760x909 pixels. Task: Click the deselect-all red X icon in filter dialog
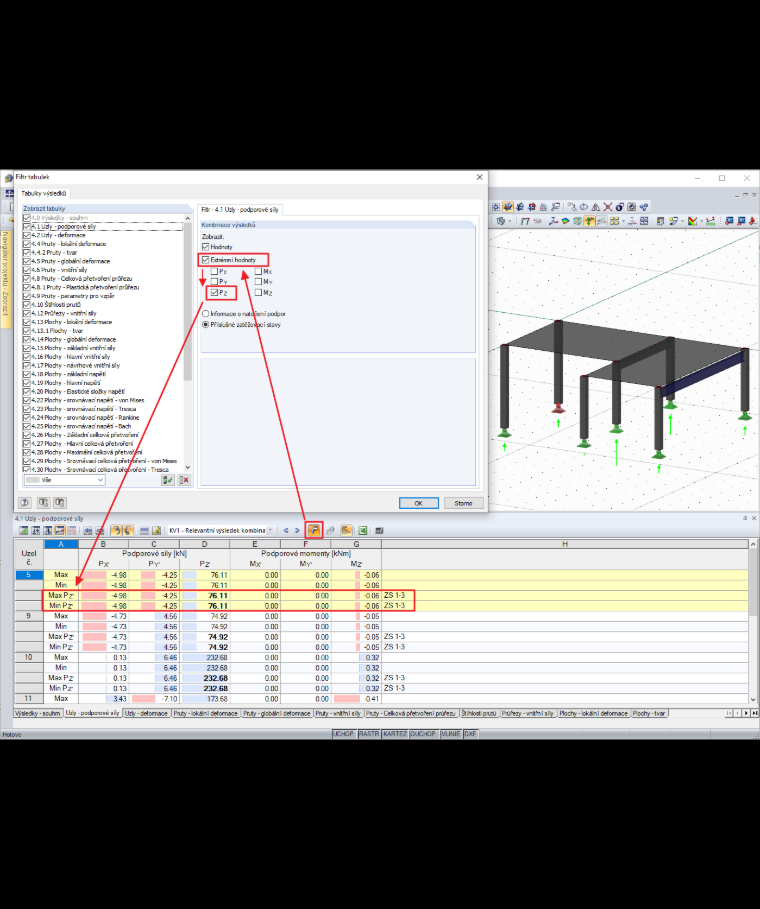tap(184, 480)
